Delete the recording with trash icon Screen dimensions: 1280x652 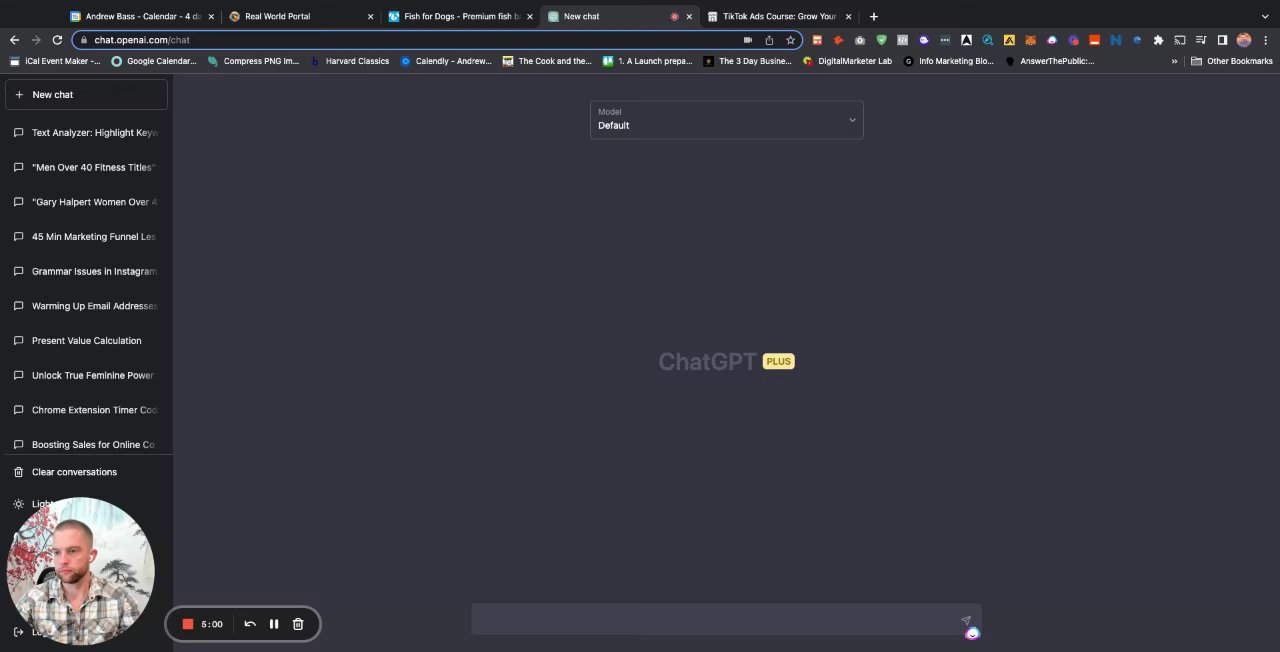298,624
